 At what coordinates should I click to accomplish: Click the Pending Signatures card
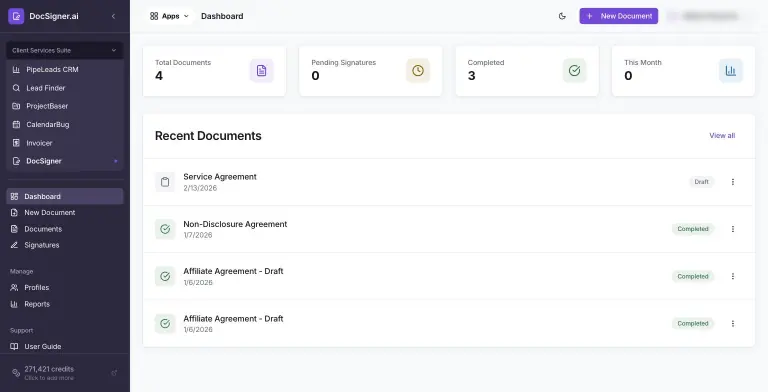point(371,71)
